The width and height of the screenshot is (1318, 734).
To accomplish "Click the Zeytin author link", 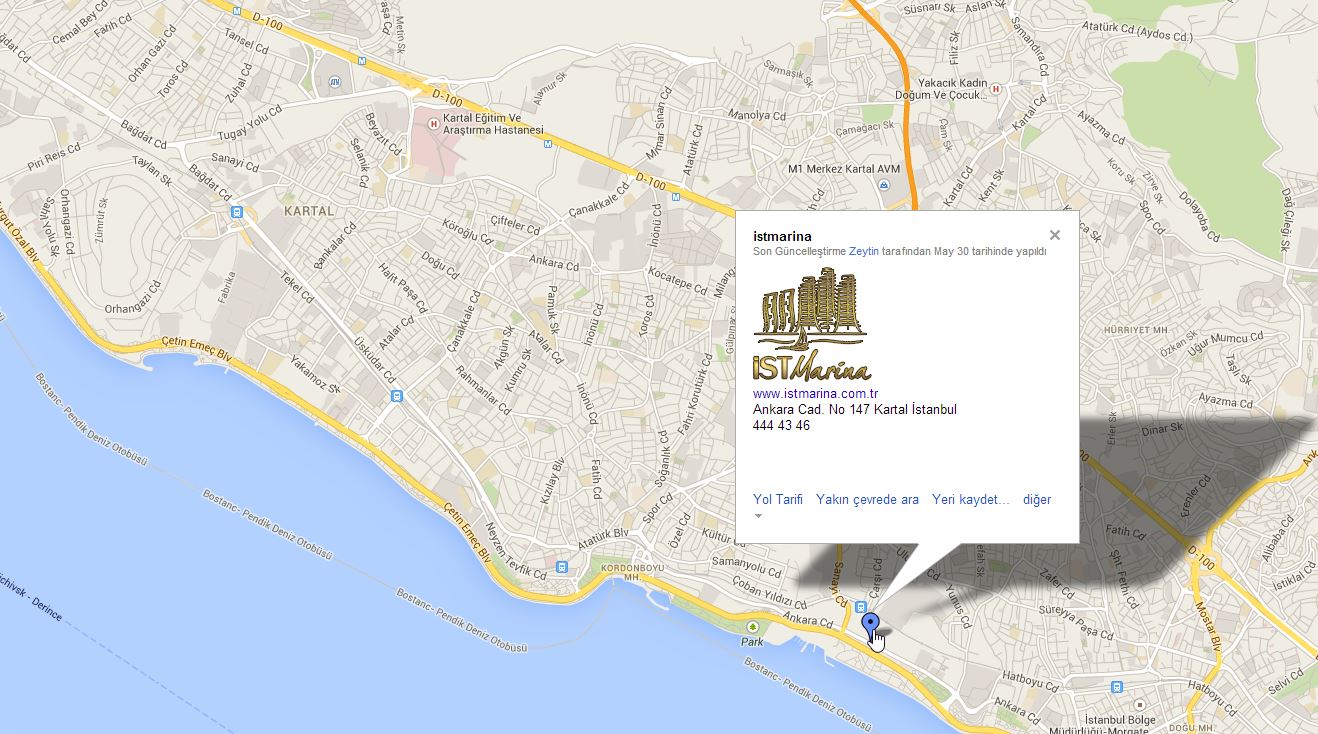I will pyautogui.click(x=864, y=251).
